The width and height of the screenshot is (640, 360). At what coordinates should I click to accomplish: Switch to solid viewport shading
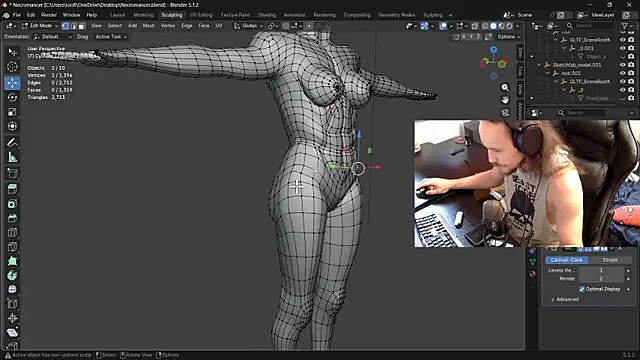(493, 26)
